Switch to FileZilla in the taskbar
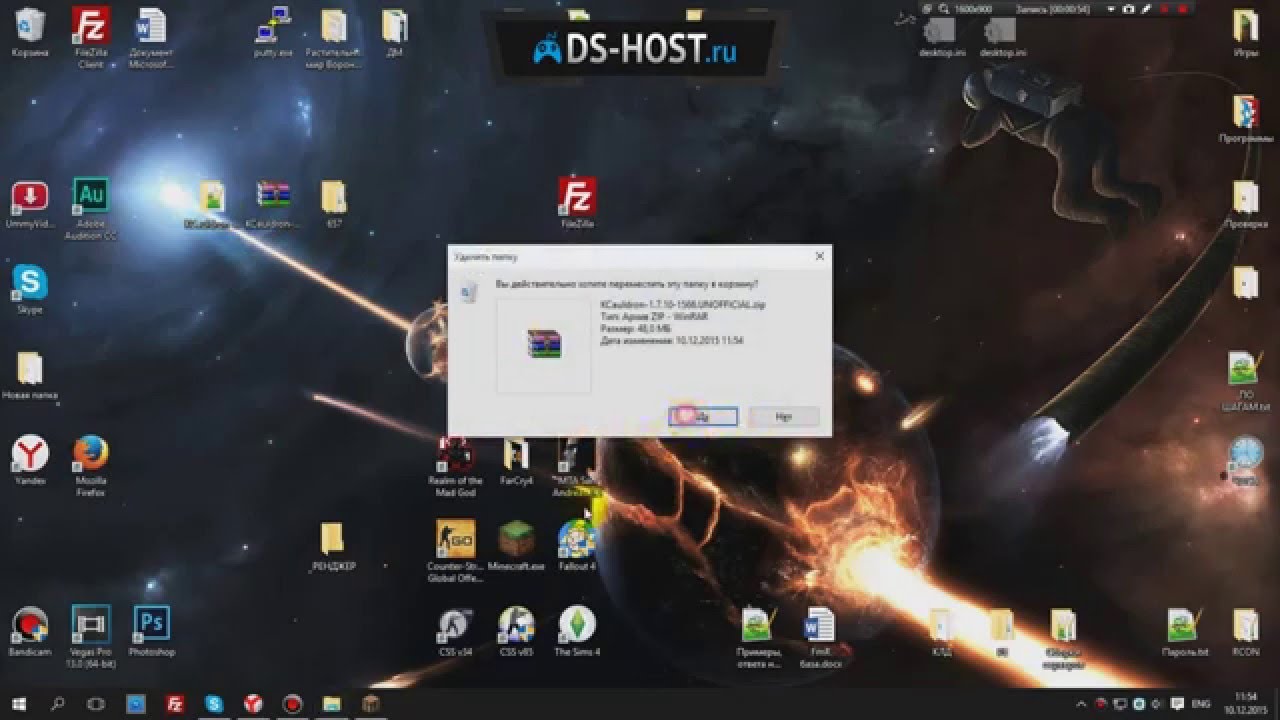The height and width of the screenshot is (720, 1280). [174, 703]
